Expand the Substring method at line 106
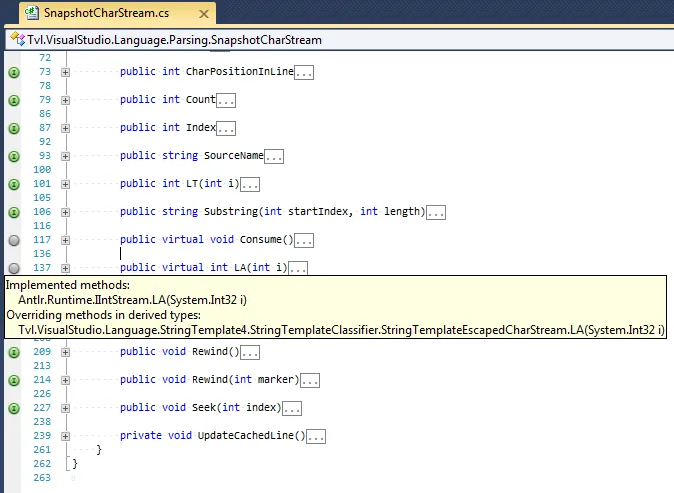This screenshot has width=674, height=493. coord(65,212)
